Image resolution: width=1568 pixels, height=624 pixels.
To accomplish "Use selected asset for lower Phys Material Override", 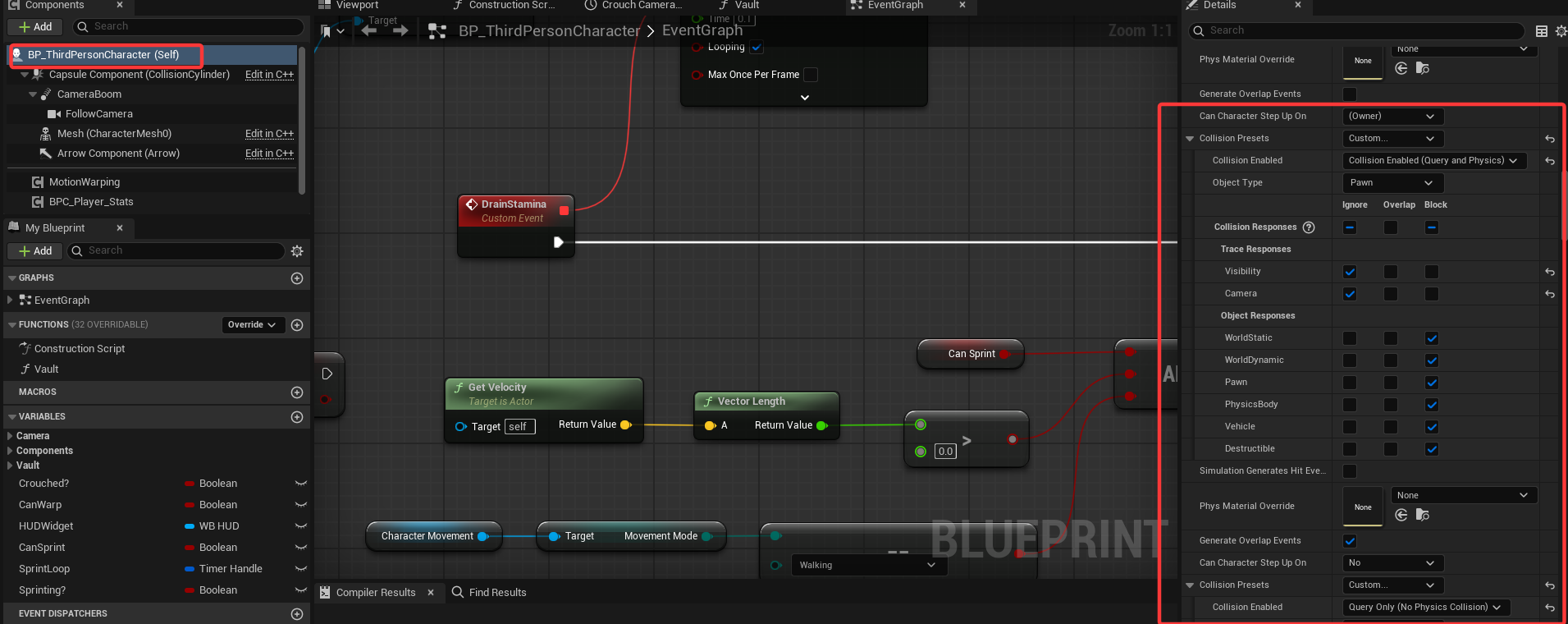I will tap(1401, 515).
